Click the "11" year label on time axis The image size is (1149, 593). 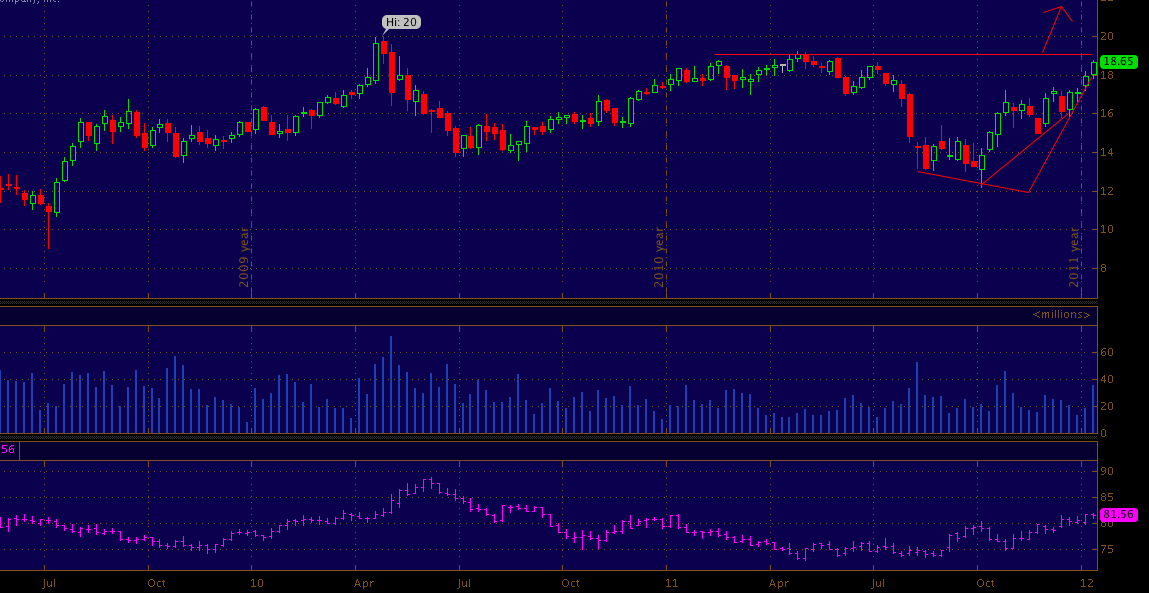[671, 583]
